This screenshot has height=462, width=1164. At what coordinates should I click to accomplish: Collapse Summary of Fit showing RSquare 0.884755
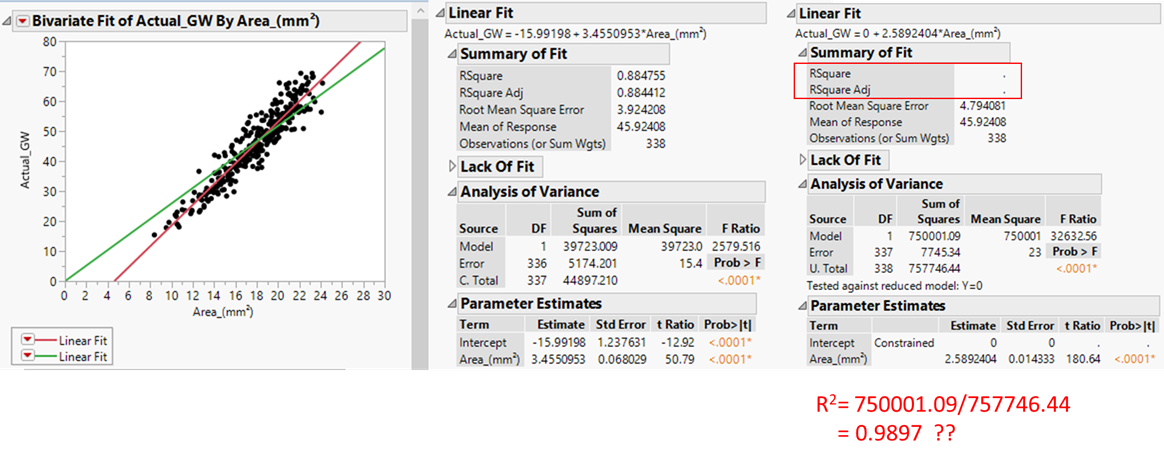pyautogui.click(x=452, y=54)
